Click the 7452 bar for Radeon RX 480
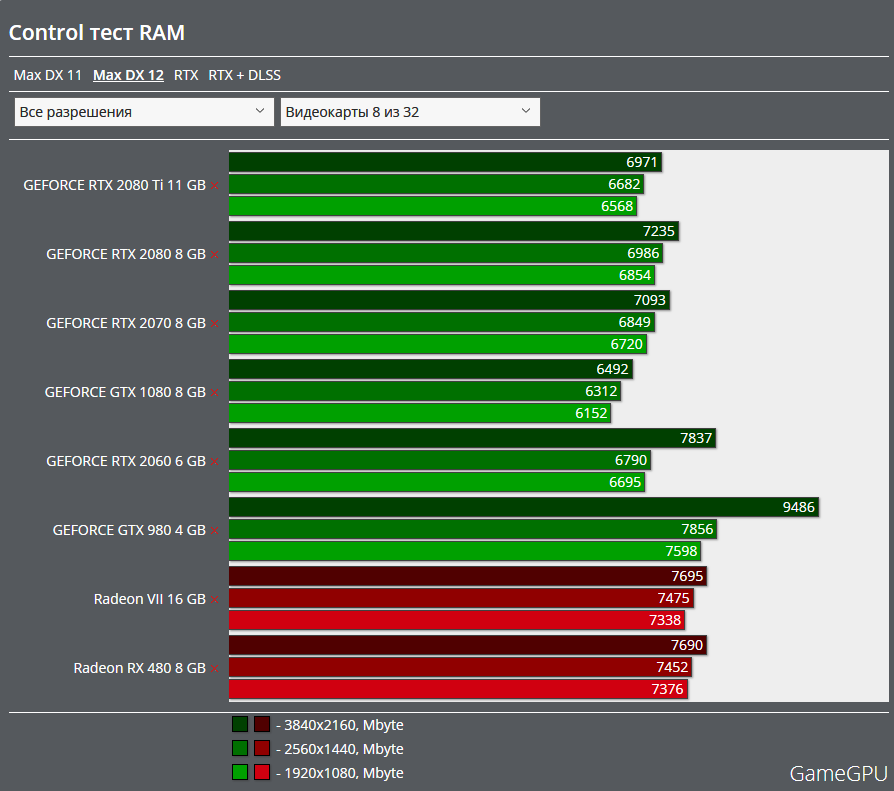The height and width of the screenshot is (791, 894). tap(461, 667)
